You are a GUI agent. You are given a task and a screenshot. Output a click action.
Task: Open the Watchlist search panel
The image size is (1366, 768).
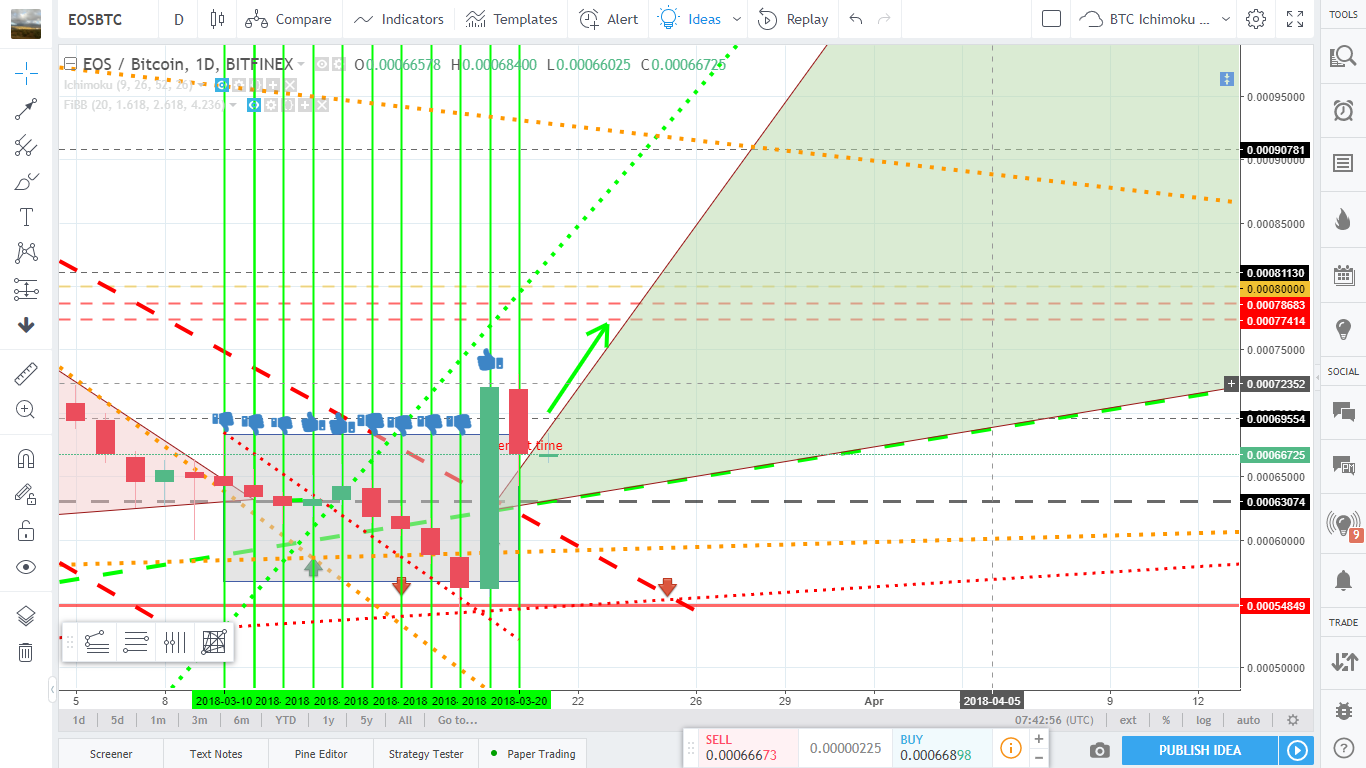1343,58
